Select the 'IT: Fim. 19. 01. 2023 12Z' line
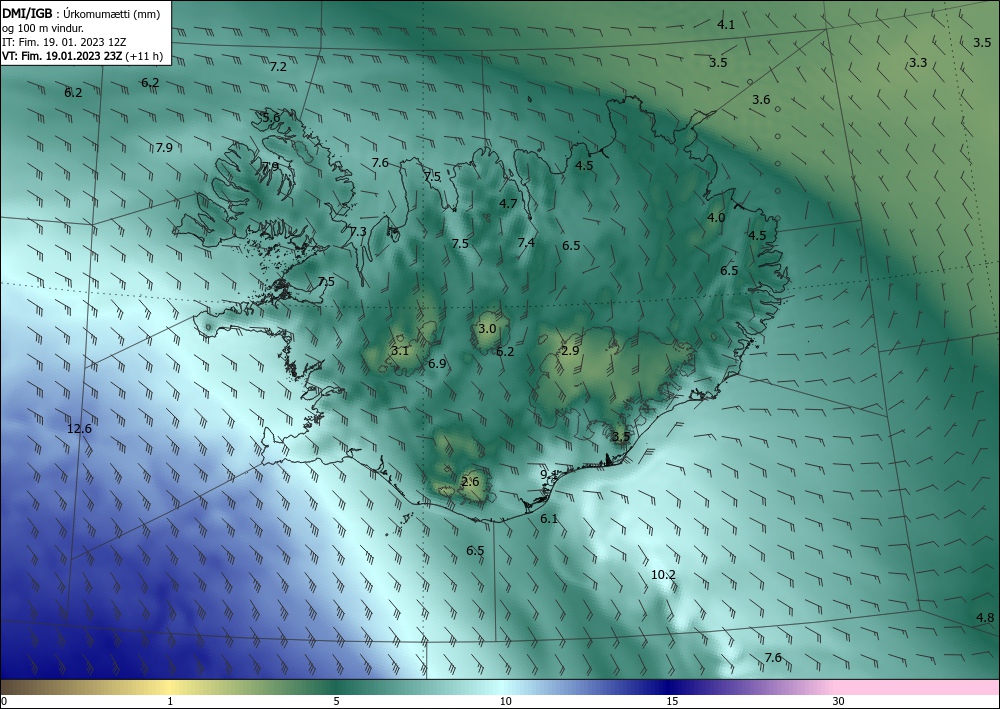 click(64, 42)
